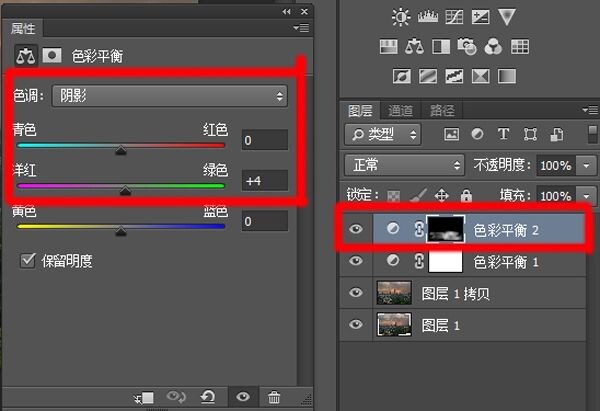
Task: Switch to the 图层 tab
Action: [360, 111]
